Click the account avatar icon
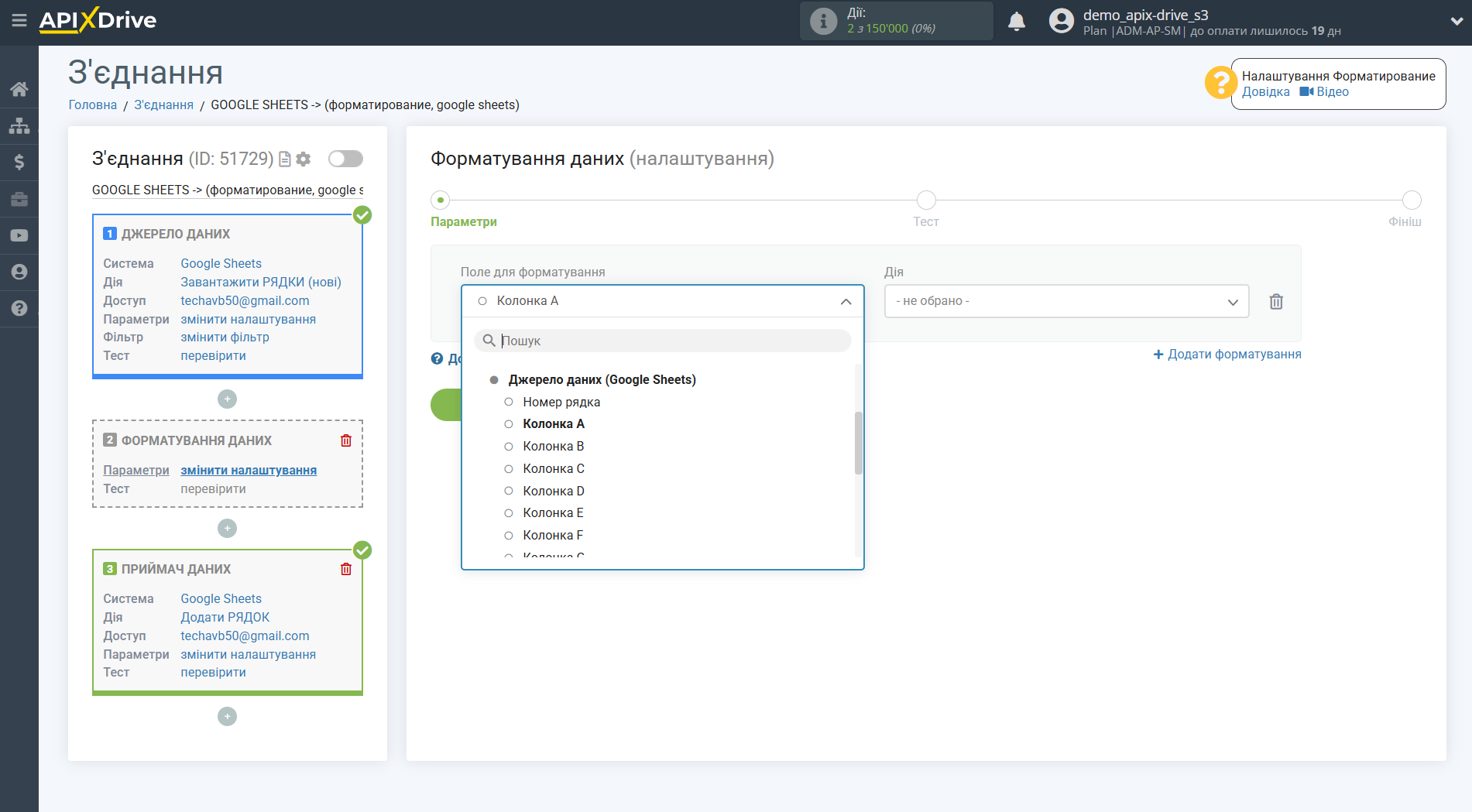1472x812 pixels. [1062, 21]
